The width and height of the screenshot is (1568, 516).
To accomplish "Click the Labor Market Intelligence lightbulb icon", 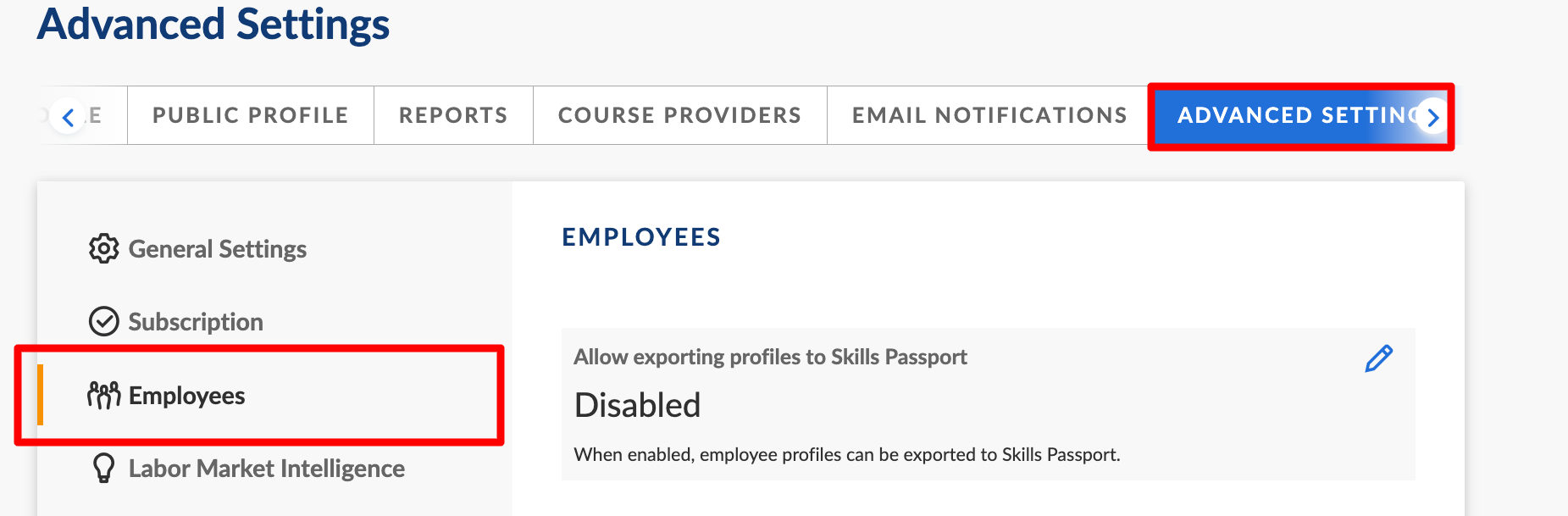I will point(103,468).
